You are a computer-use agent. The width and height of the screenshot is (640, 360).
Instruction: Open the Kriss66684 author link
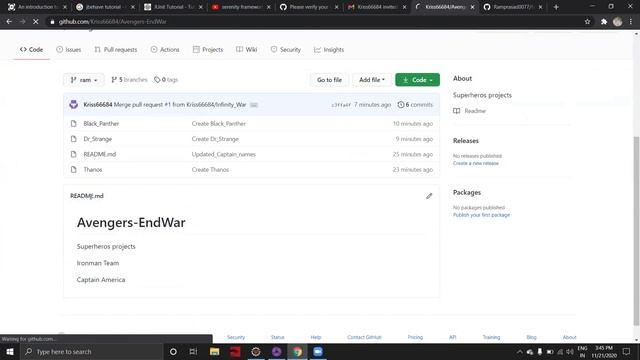pyautogui.click(x=98, y=104)
